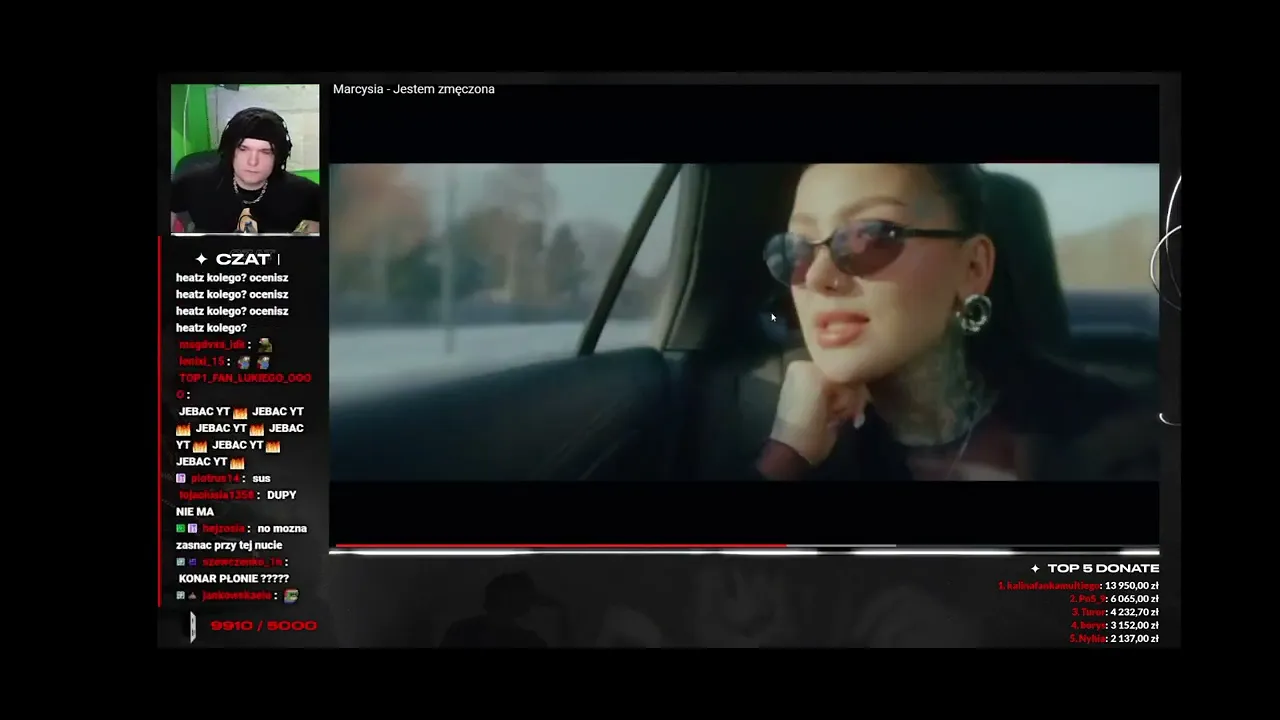Click the second donor amount "6 065,00 zł"
Viewport: 1280px width, 720px height.
click(1135, 599)
